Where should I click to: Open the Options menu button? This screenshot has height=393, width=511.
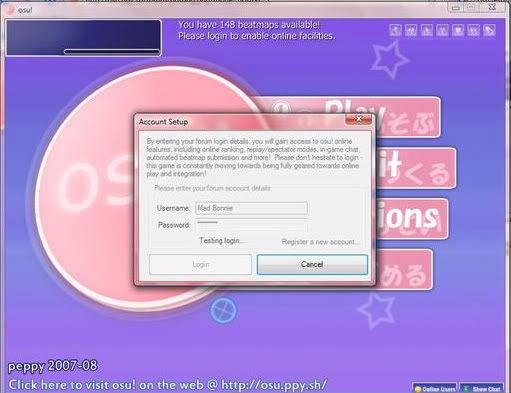tap(412, 219)
